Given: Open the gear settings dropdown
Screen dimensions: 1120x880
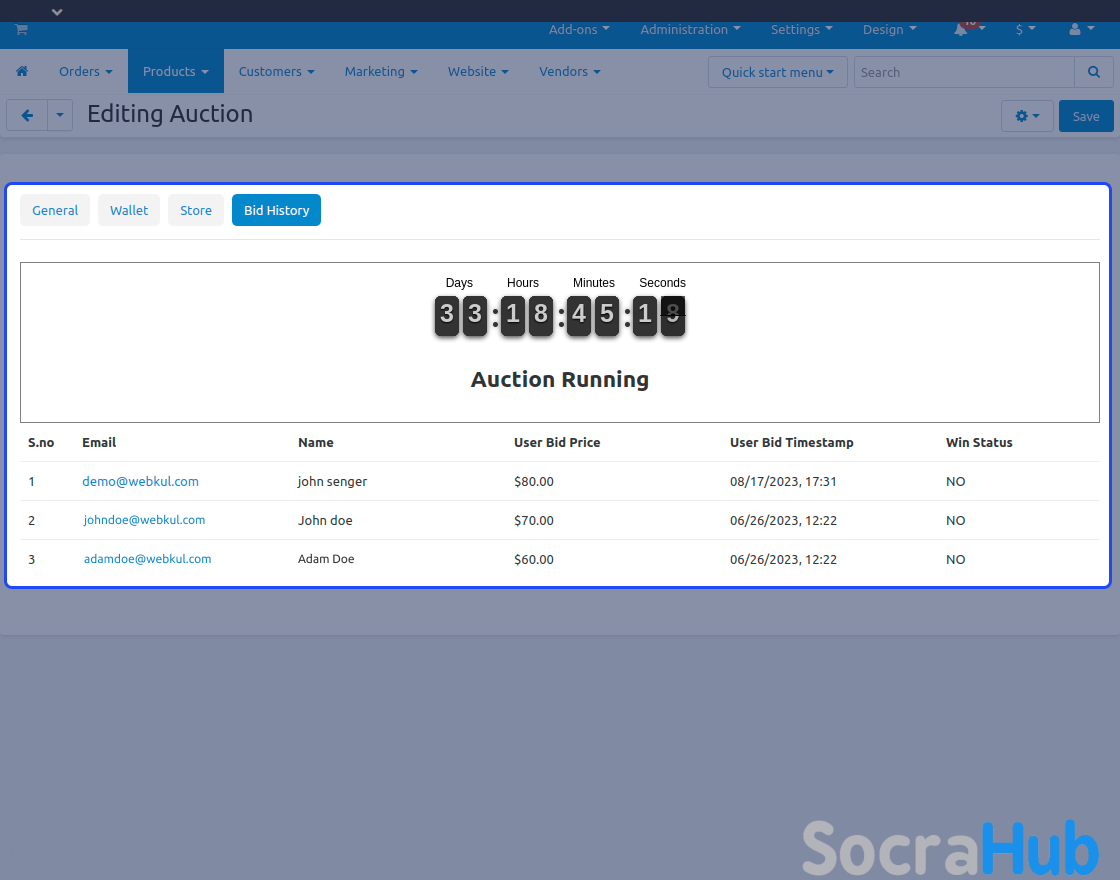Looking at the screenshot, I should point(1027,116).
